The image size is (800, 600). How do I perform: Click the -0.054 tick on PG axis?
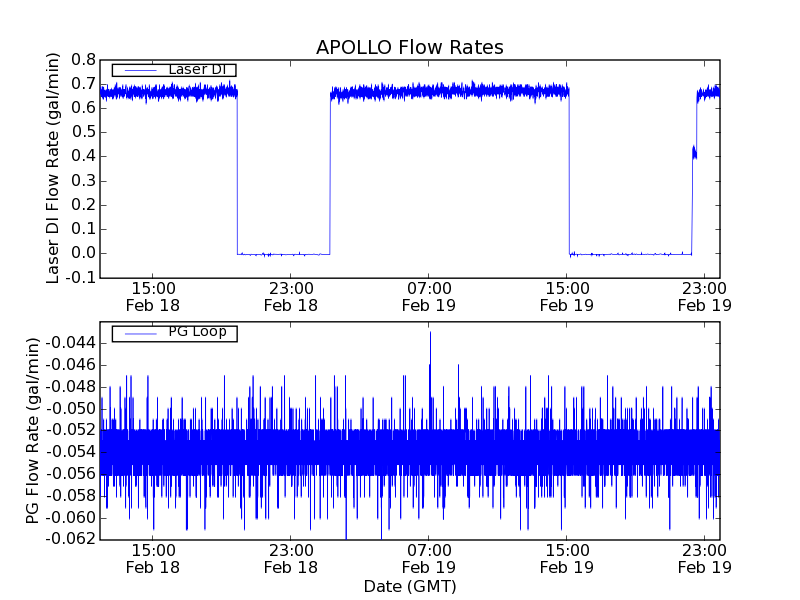point(70,452)
